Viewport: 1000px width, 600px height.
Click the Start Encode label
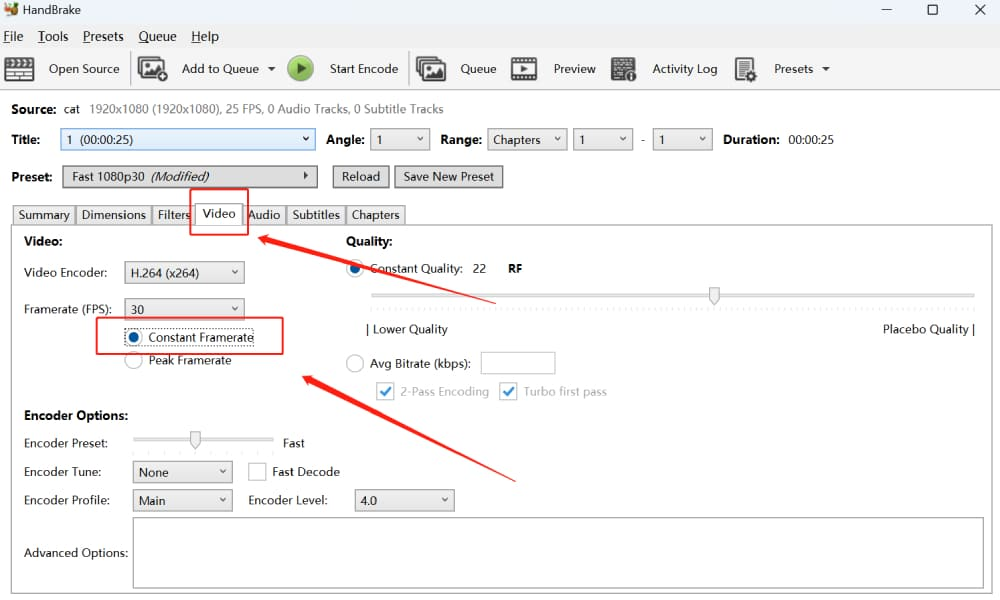364,69
